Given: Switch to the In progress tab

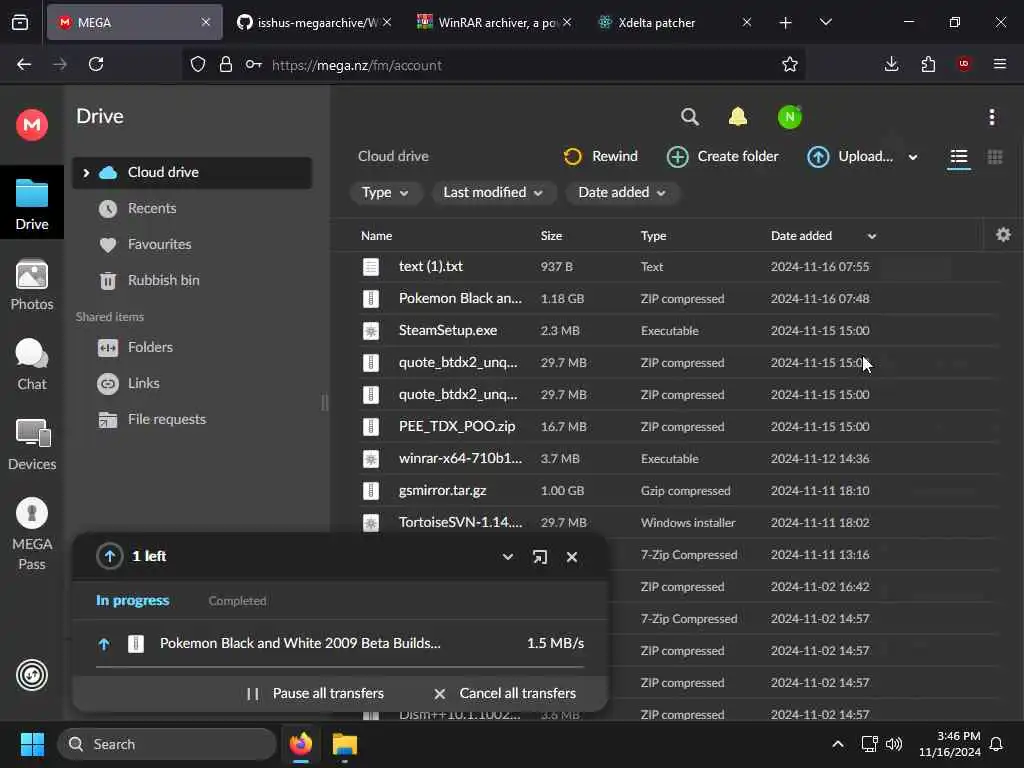Looking at the screenshot, I should (x=133, y=600).
